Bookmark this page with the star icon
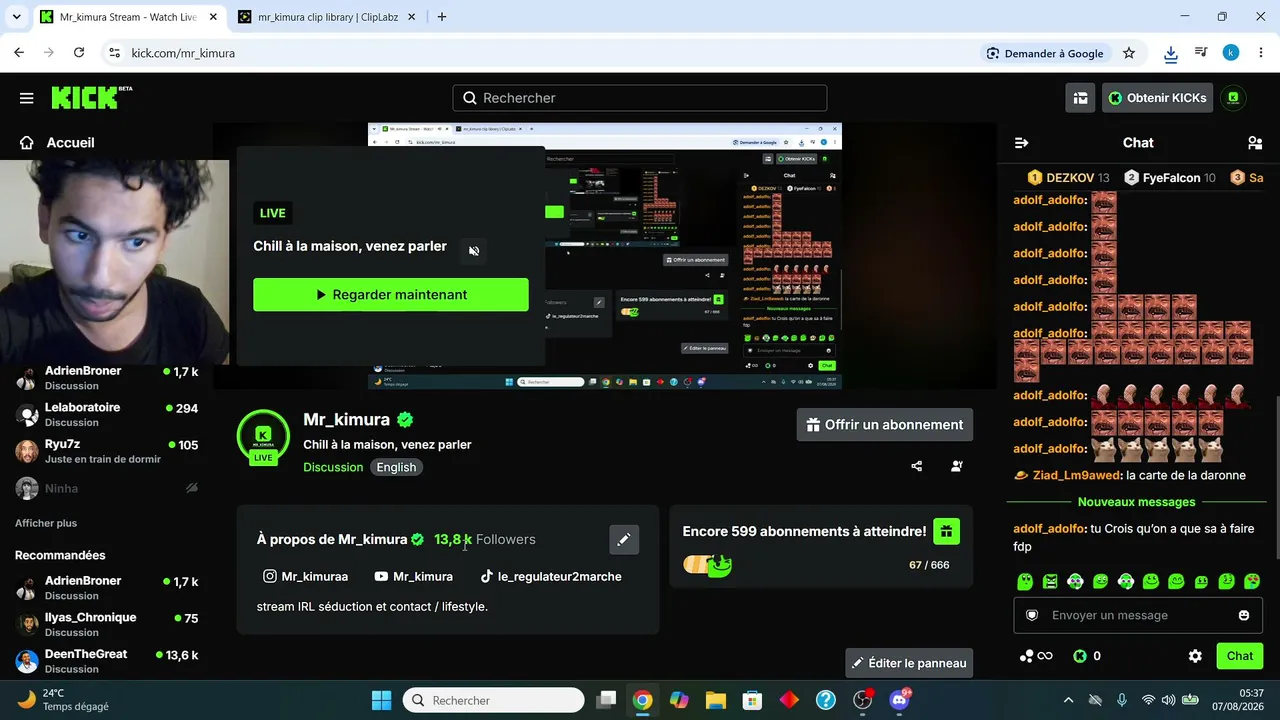 point(1129,53)
